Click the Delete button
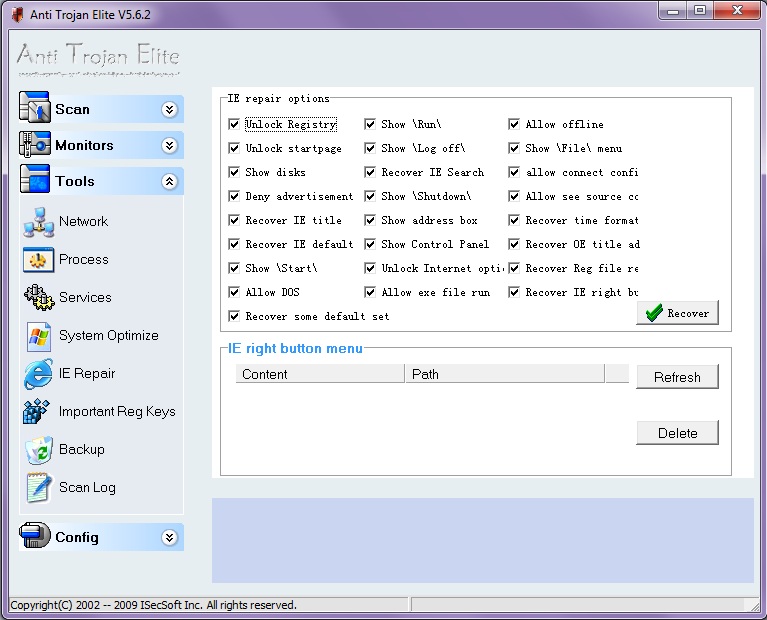767x620 pixels. [x=677, y=433]
